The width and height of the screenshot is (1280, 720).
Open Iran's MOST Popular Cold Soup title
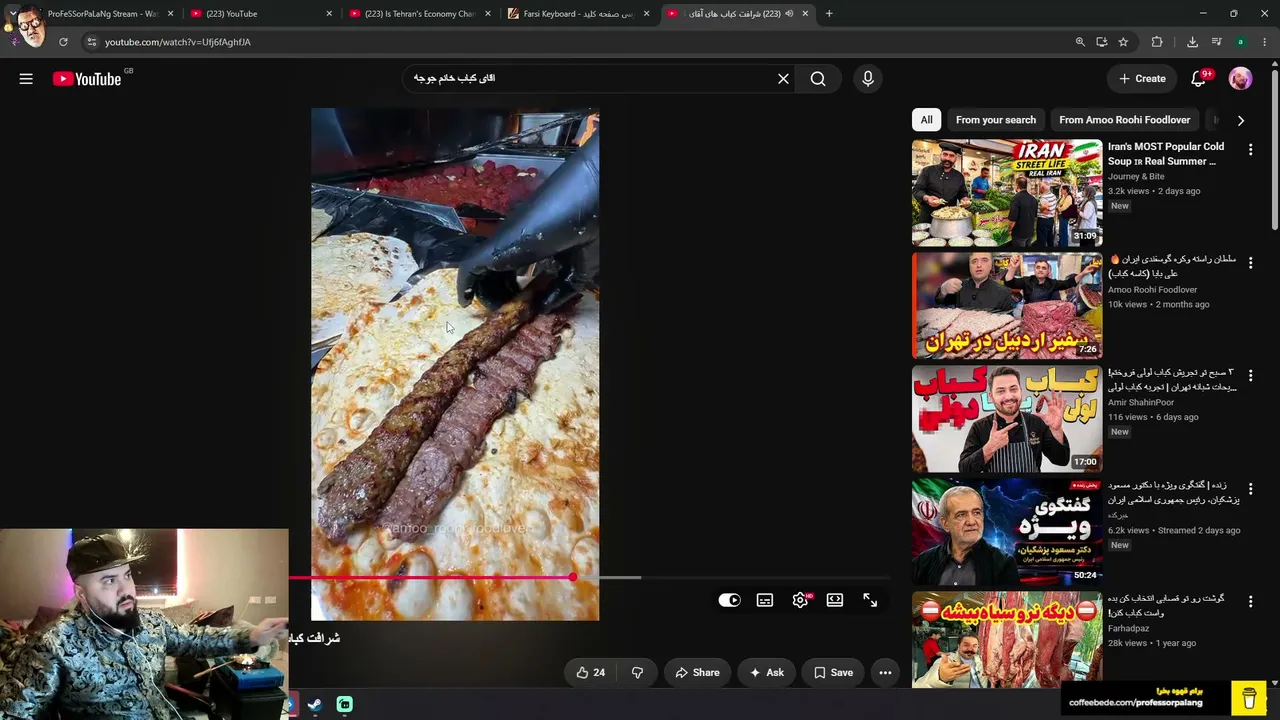coord(1166,154)
